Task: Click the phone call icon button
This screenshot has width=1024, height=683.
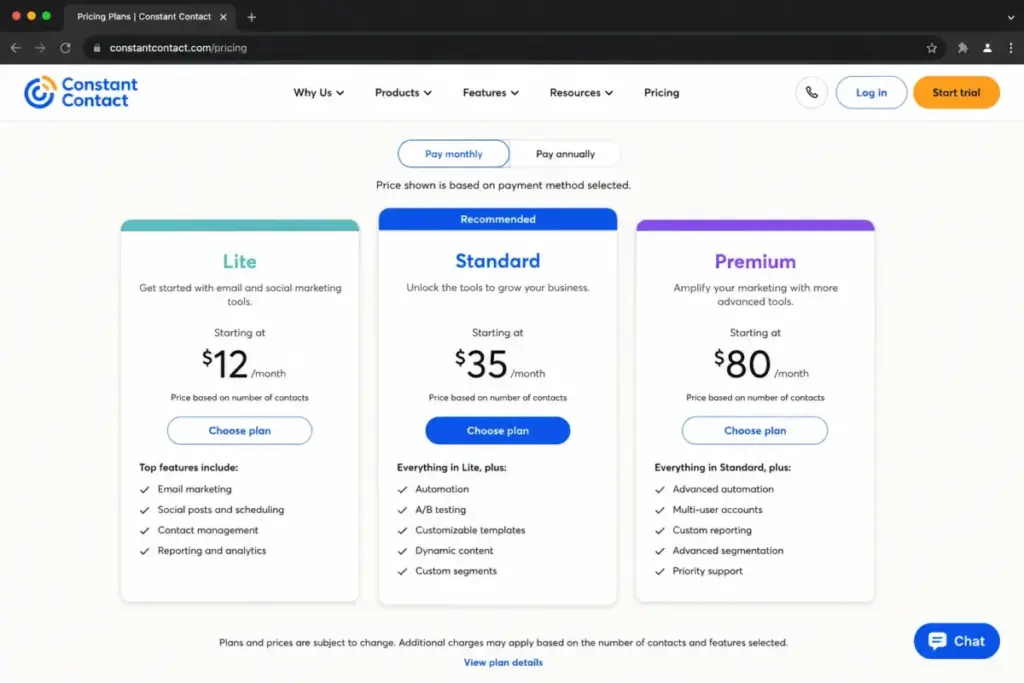Action: 811,92
